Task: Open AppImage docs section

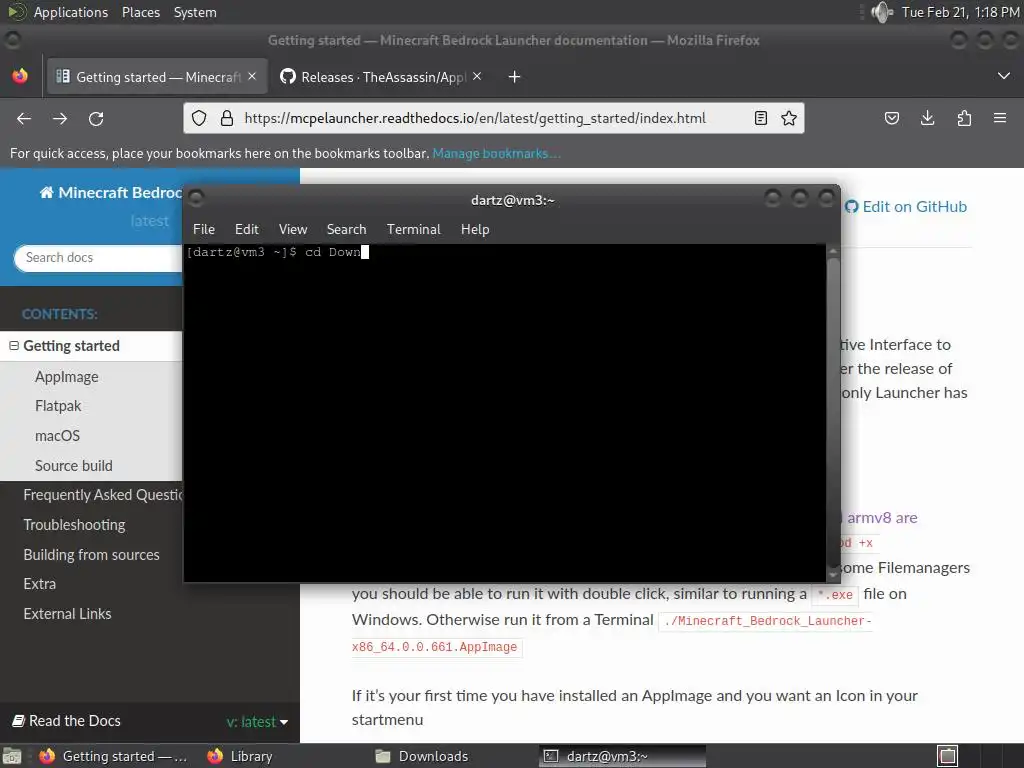Action: point(67,377)
